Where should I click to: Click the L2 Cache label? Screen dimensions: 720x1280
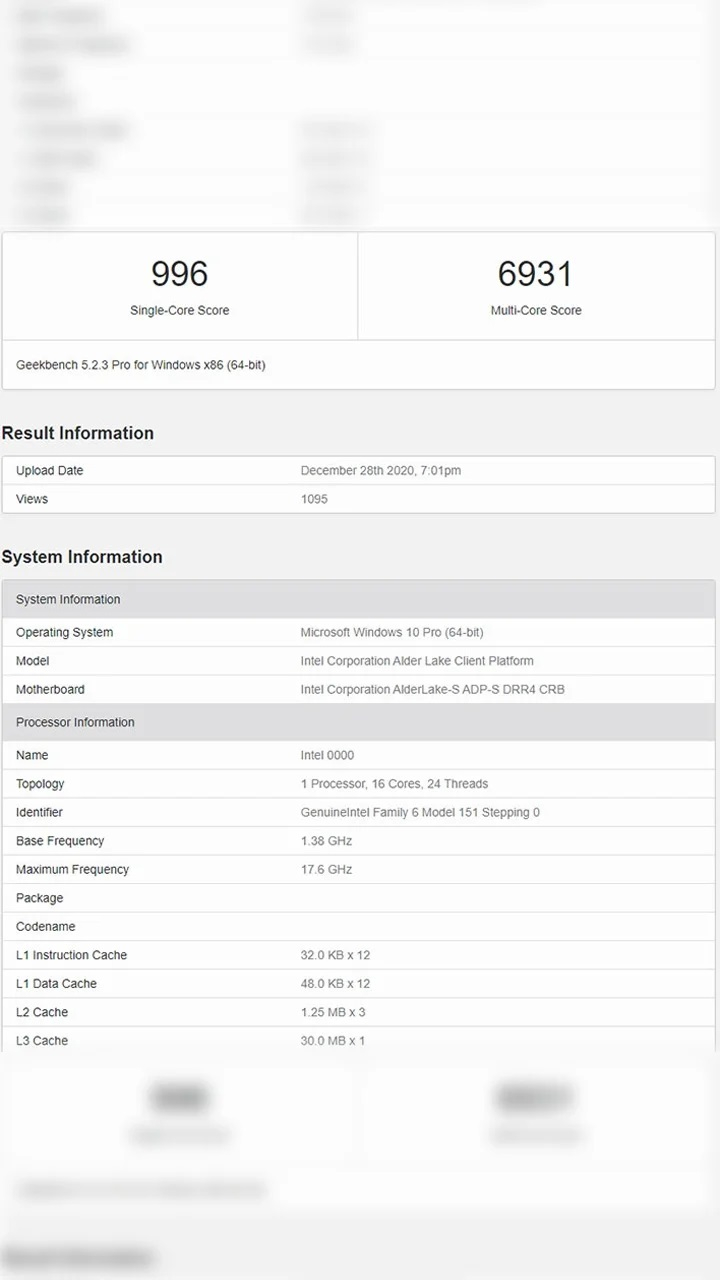(42, 1012)
